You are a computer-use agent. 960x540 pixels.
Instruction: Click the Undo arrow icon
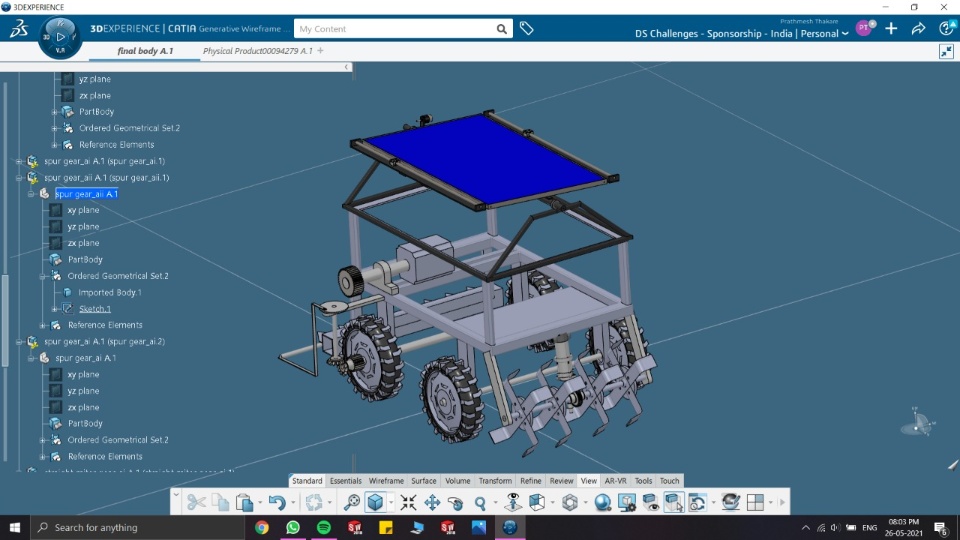(277, 503)
